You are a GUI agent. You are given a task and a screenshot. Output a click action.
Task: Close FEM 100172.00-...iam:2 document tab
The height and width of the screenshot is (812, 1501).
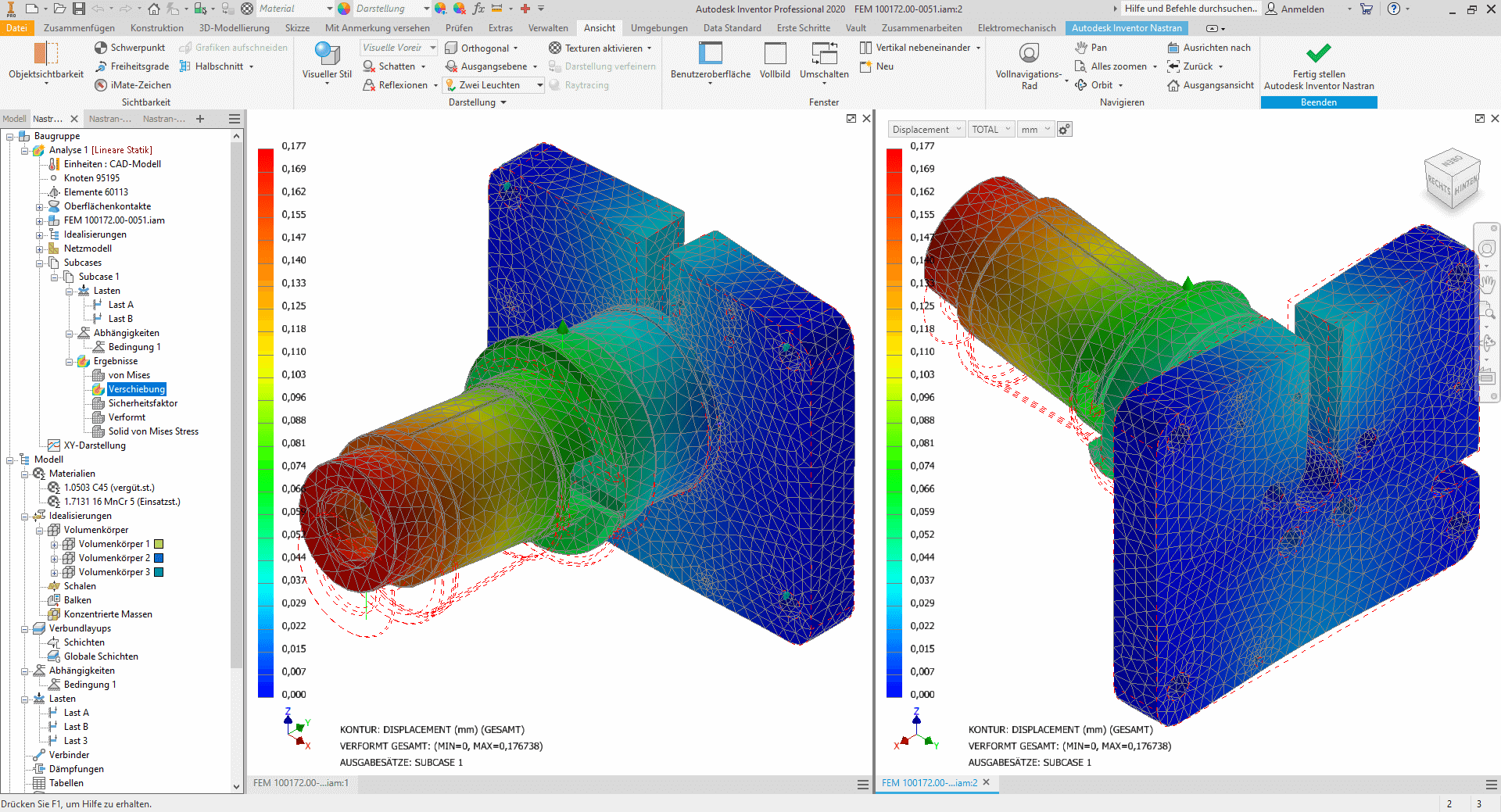point(986,782)
